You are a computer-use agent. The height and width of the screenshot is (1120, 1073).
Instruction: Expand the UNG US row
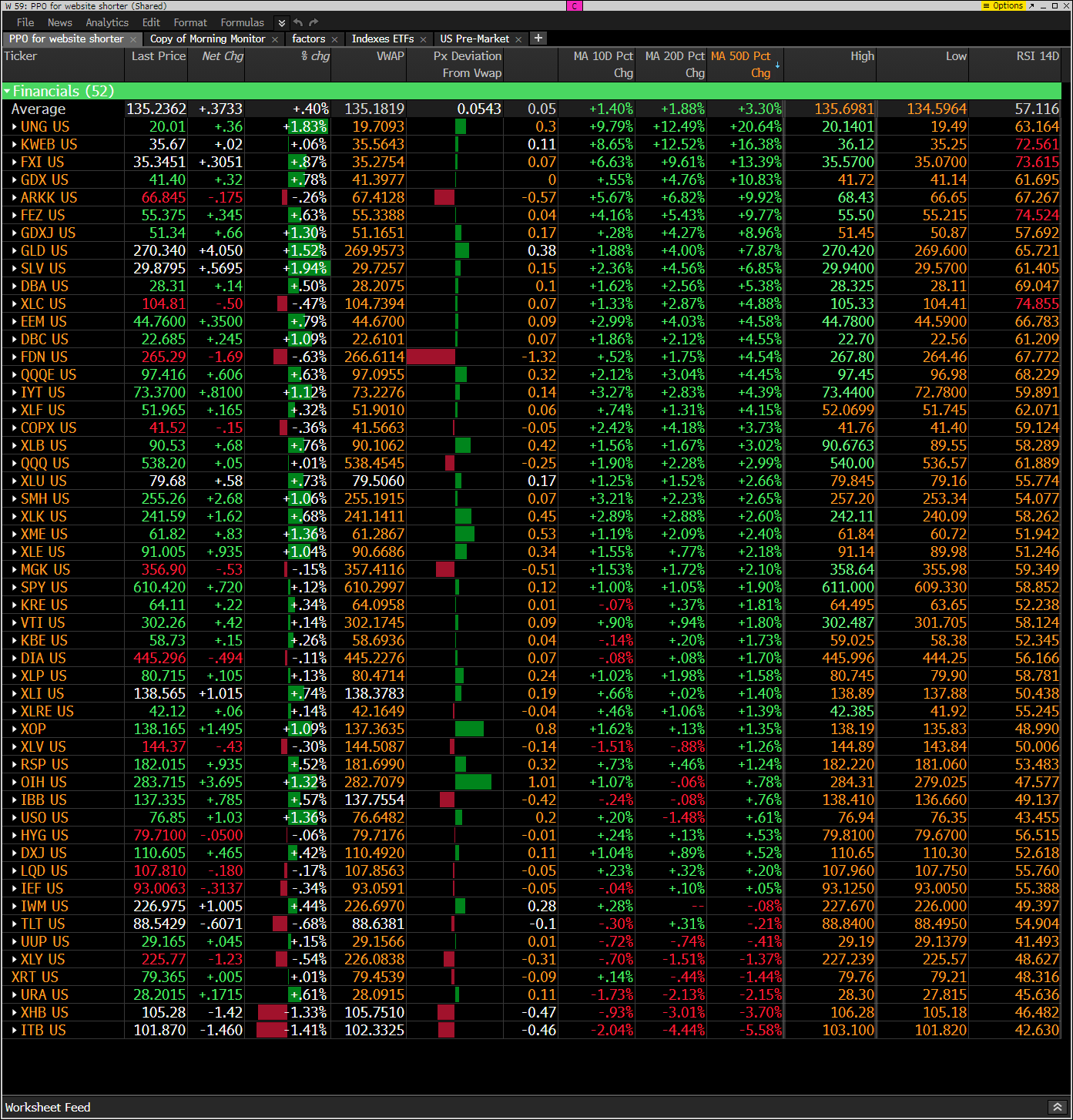coord(15,126)
